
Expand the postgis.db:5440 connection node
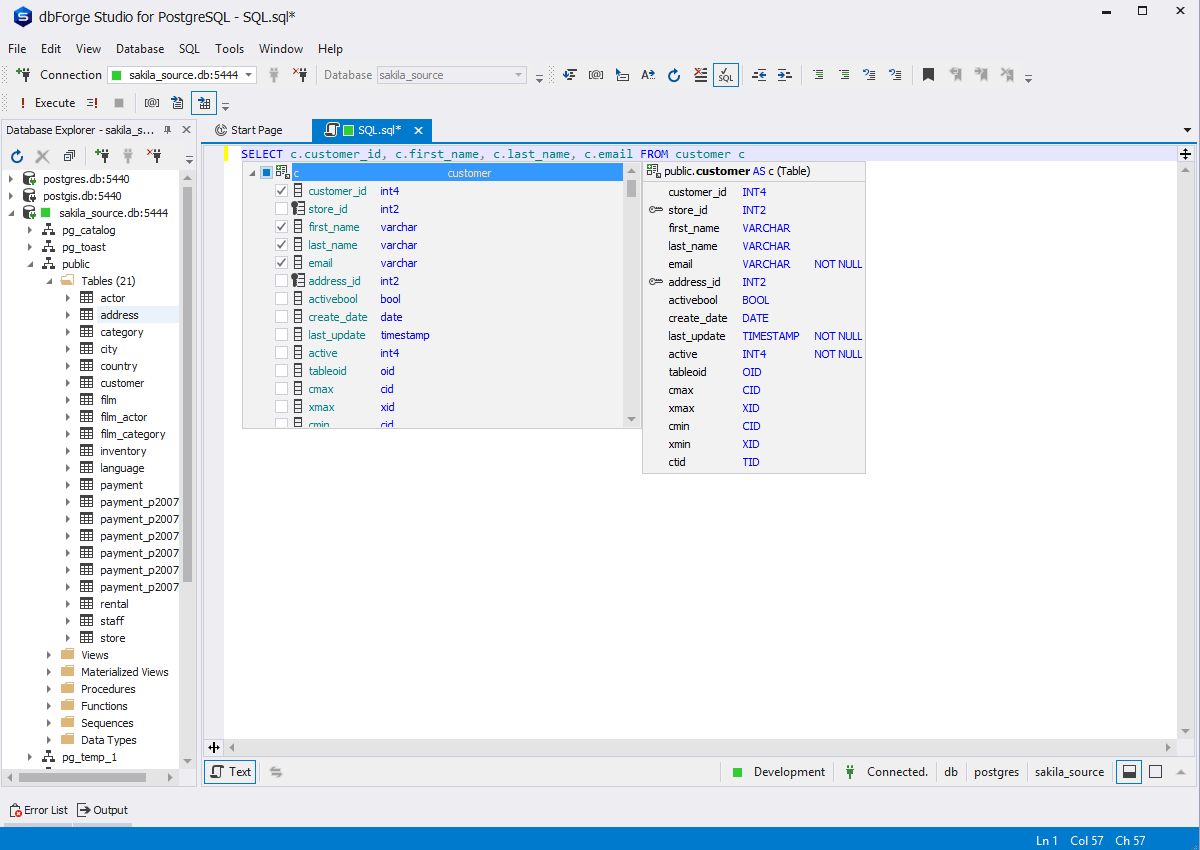coord(11,196)
